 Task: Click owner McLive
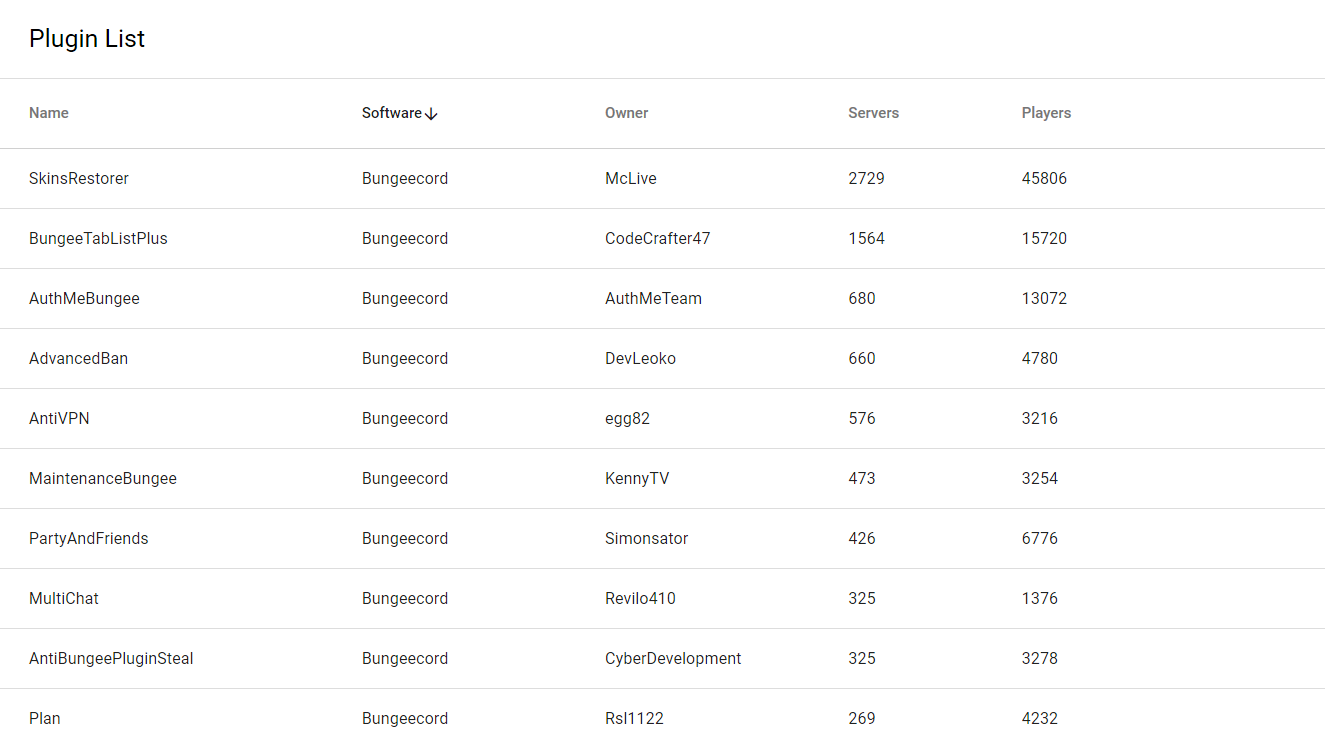tap(631, 179)
